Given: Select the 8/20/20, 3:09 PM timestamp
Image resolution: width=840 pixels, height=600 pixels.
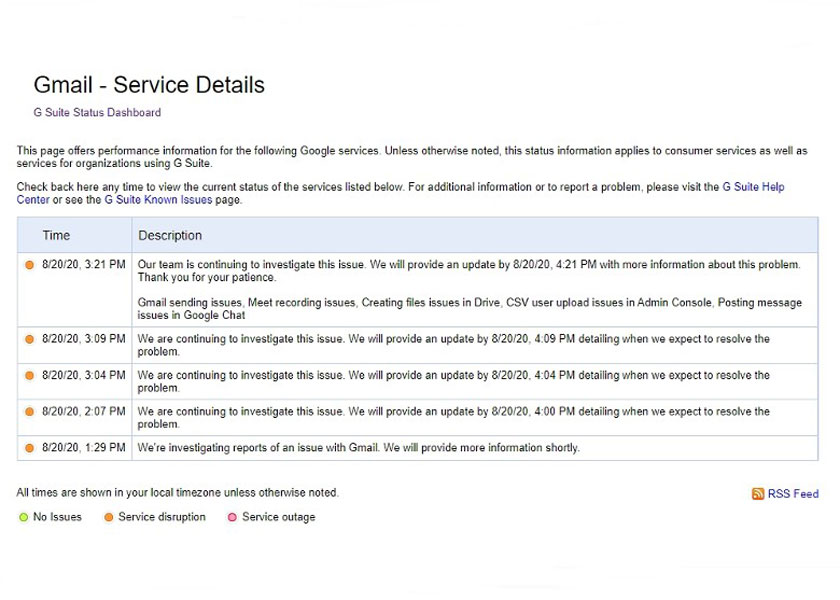Looking at the screenshot, I should click(x=84, y=339).
